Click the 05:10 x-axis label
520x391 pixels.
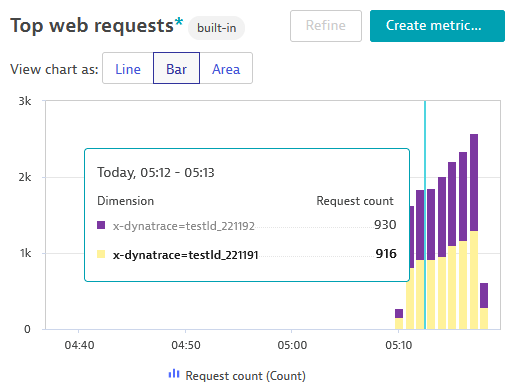[399, 345]
